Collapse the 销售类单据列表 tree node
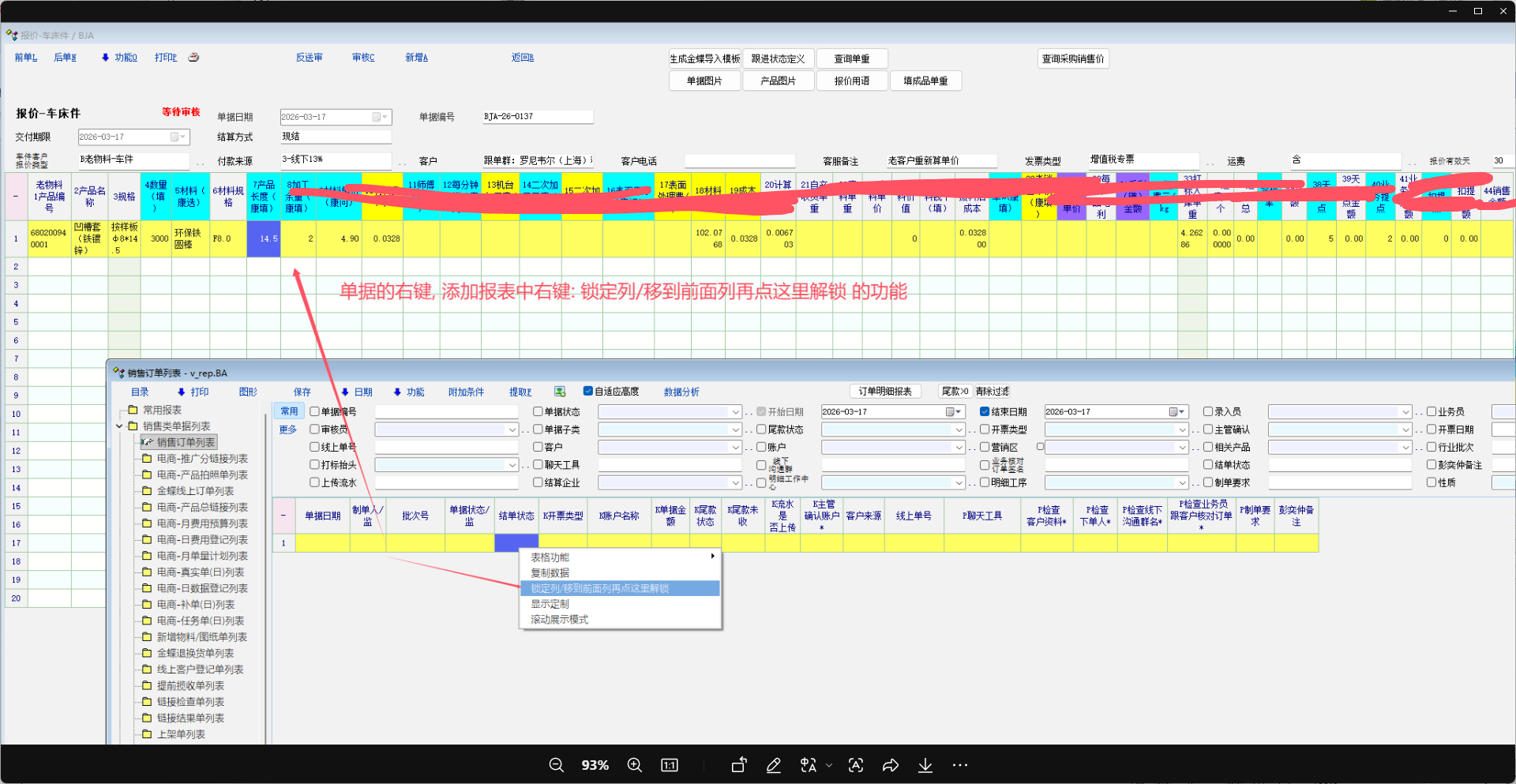1516x784 pixels. tap(120, 426)
